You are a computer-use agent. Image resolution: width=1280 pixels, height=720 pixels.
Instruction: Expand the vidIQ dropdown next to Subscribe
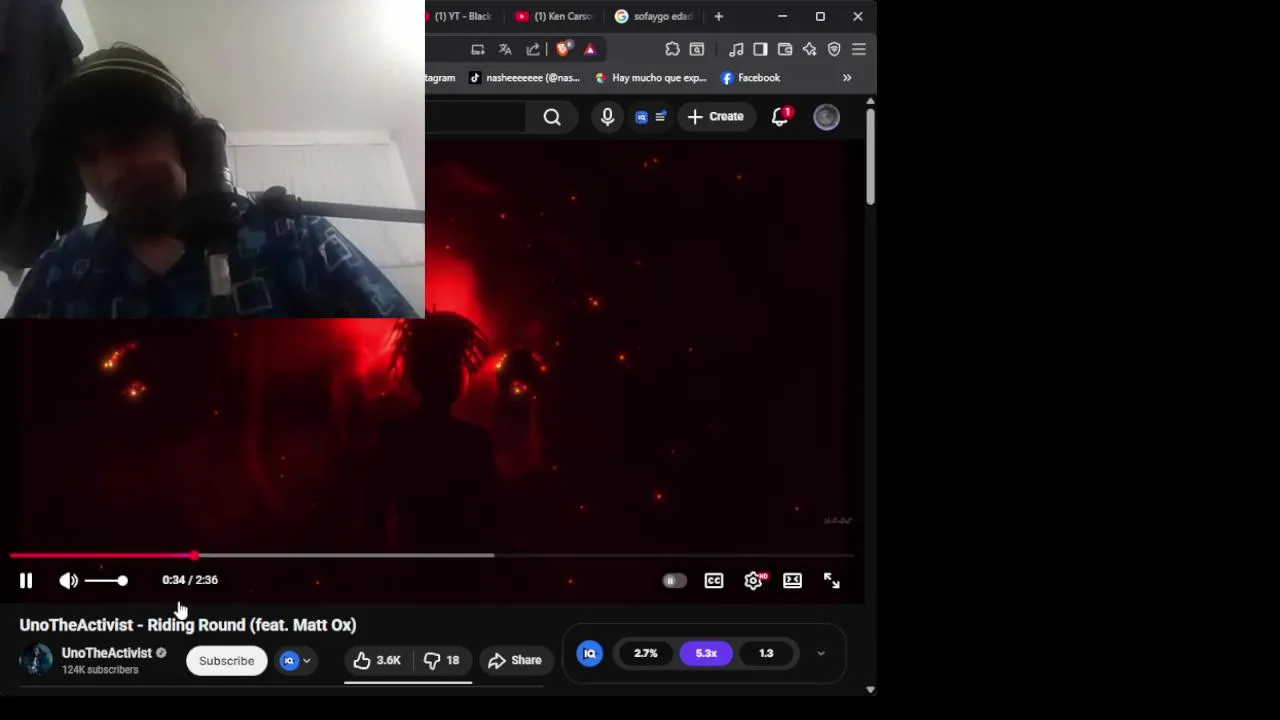point(296,661)
